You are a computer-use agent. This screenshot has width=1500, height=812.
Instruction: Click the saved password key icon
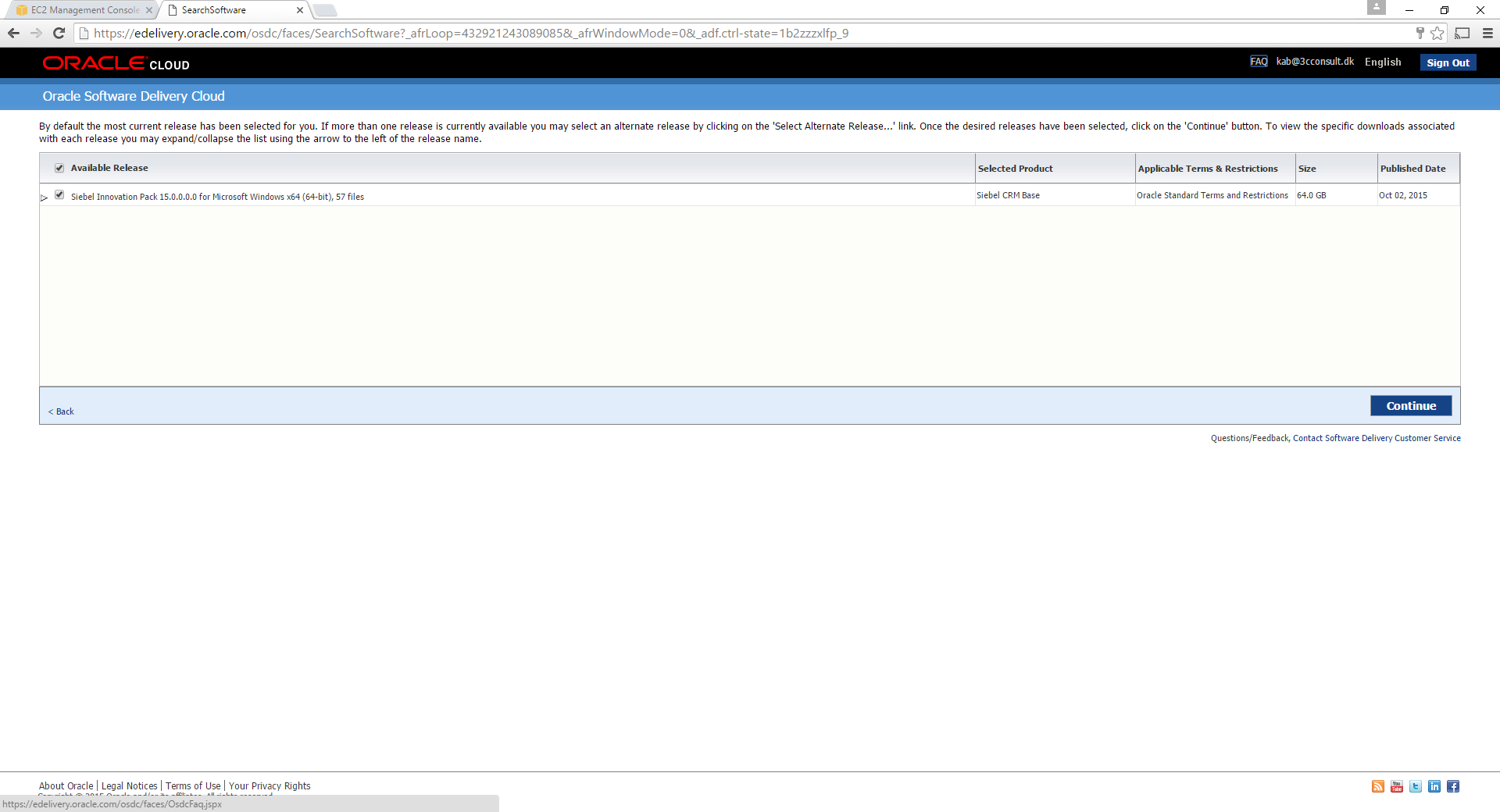(x=1420, y=33)
